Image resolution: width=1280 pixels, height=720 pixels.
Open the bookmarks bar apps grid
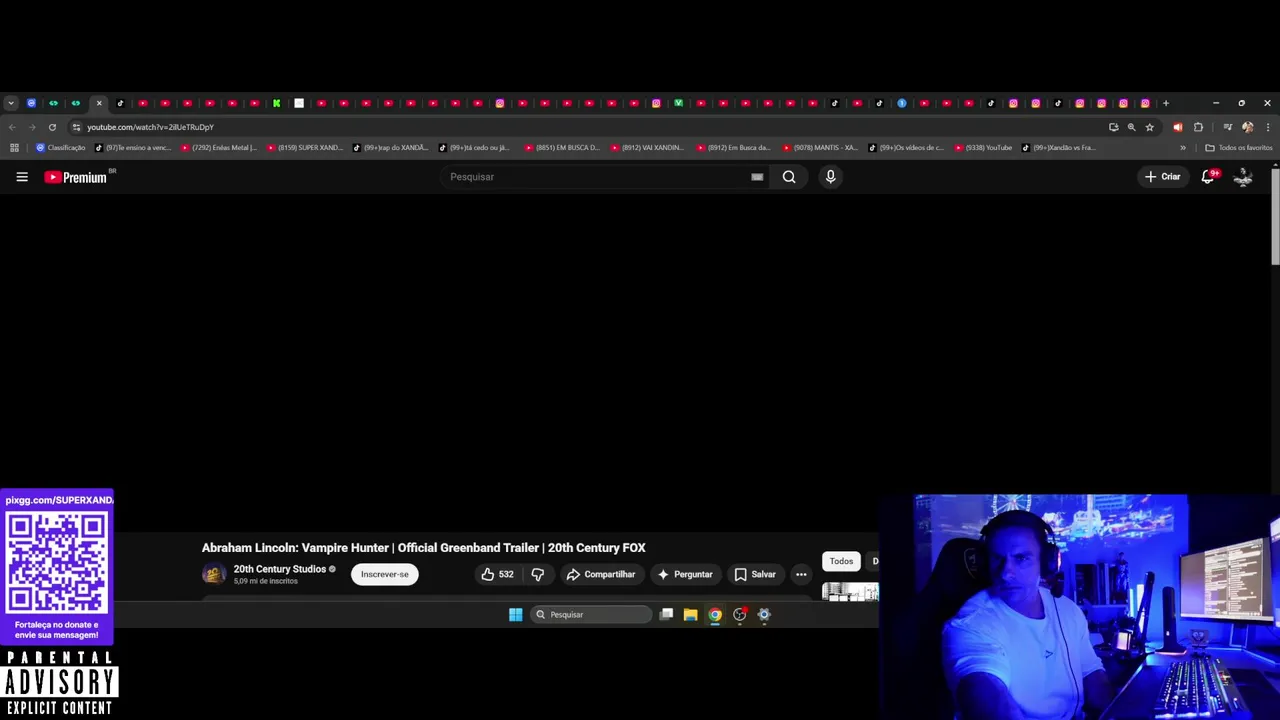(x=14, y=148)
